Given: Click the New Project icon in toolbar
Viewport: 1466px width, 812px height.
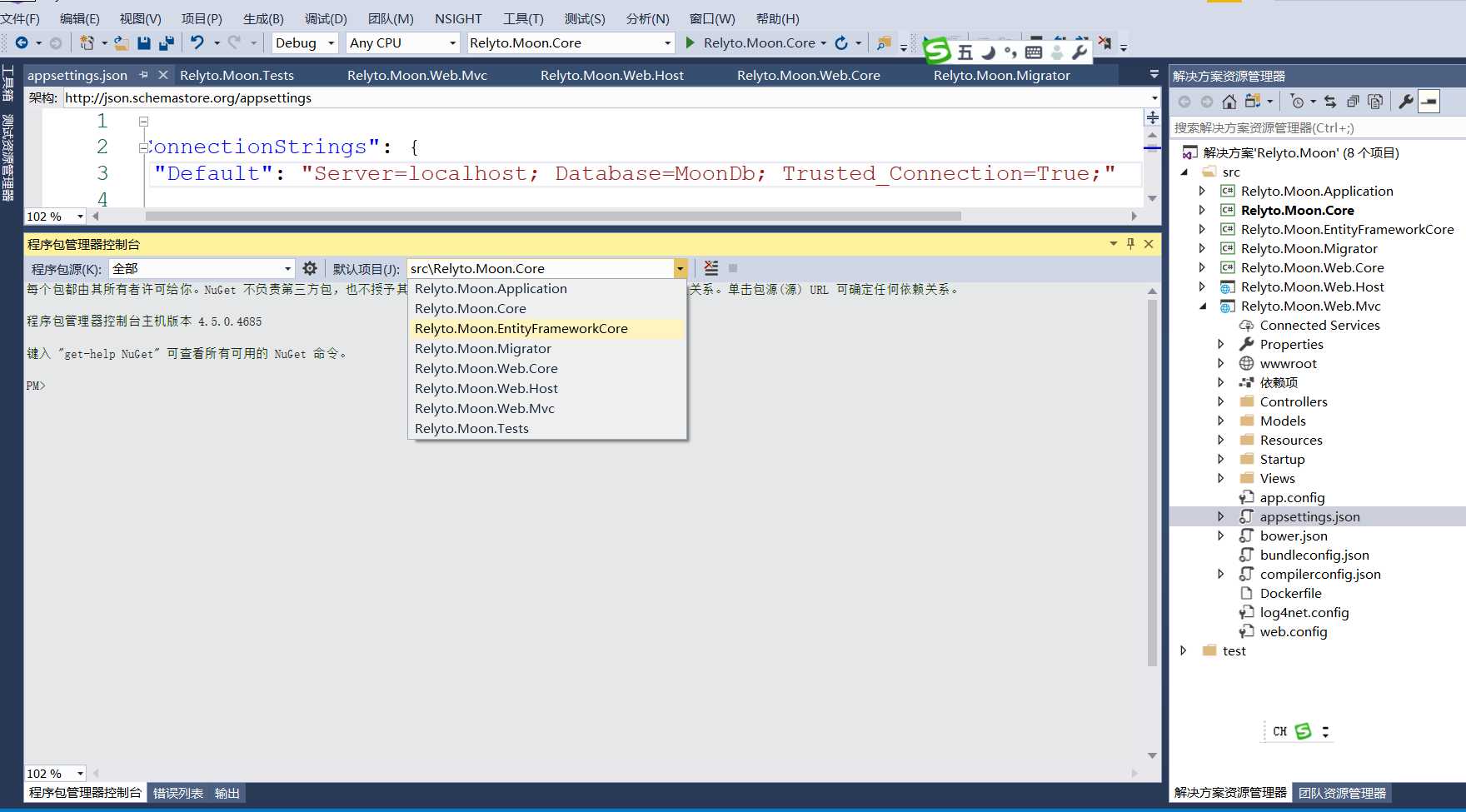Looking at the screenshot, I should tap(87, 42).
